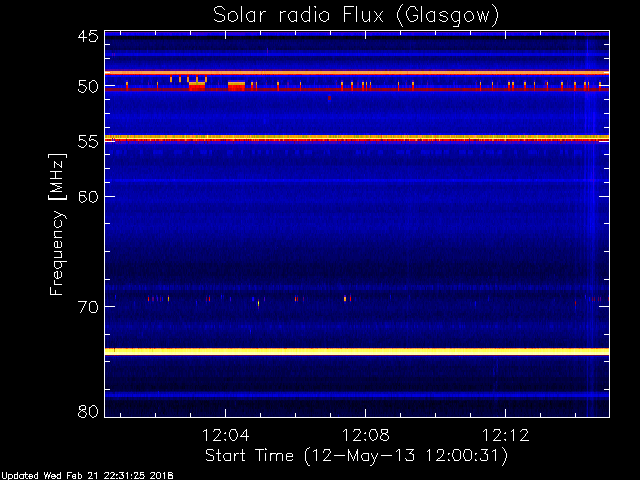Image resolution: width=640 pixels, height=480 pixels.
Task: Click the 50 frequency tick label
Action: tap(88, 87)
